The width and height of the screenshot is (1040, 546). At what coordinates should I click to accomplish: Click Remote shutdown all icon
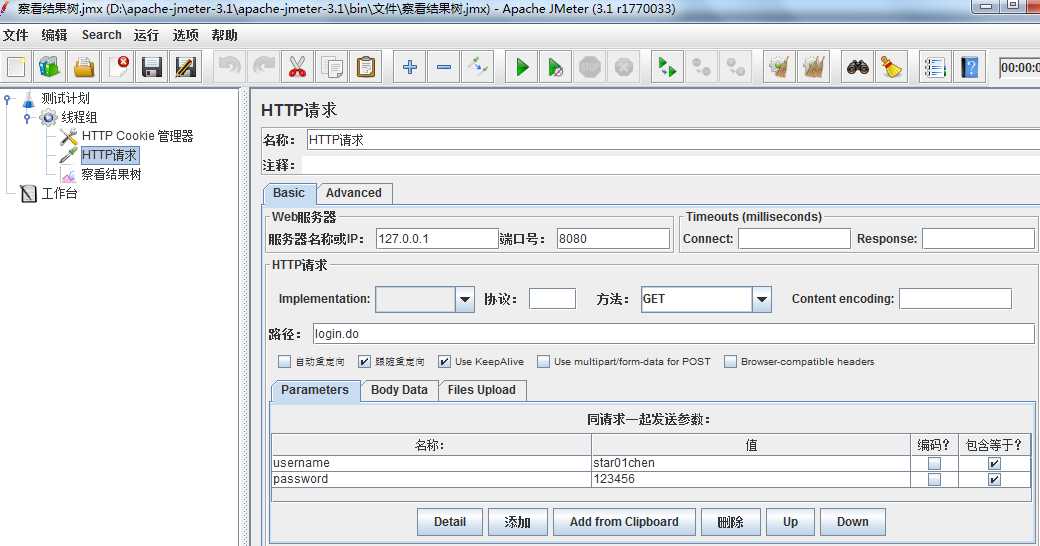pos(735,67)
